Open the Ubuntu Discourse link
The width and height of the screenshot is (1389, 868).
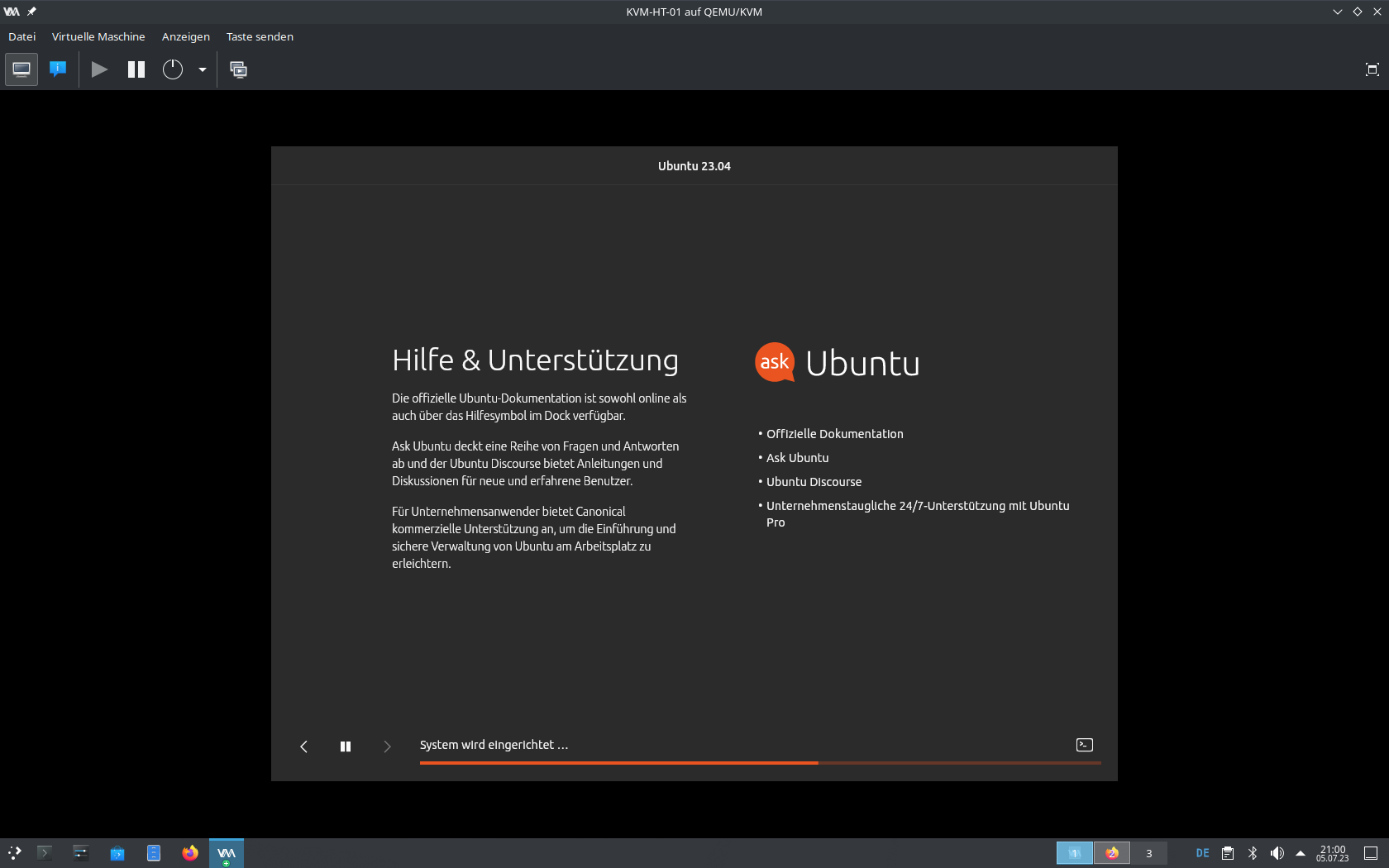click(814, 482)
